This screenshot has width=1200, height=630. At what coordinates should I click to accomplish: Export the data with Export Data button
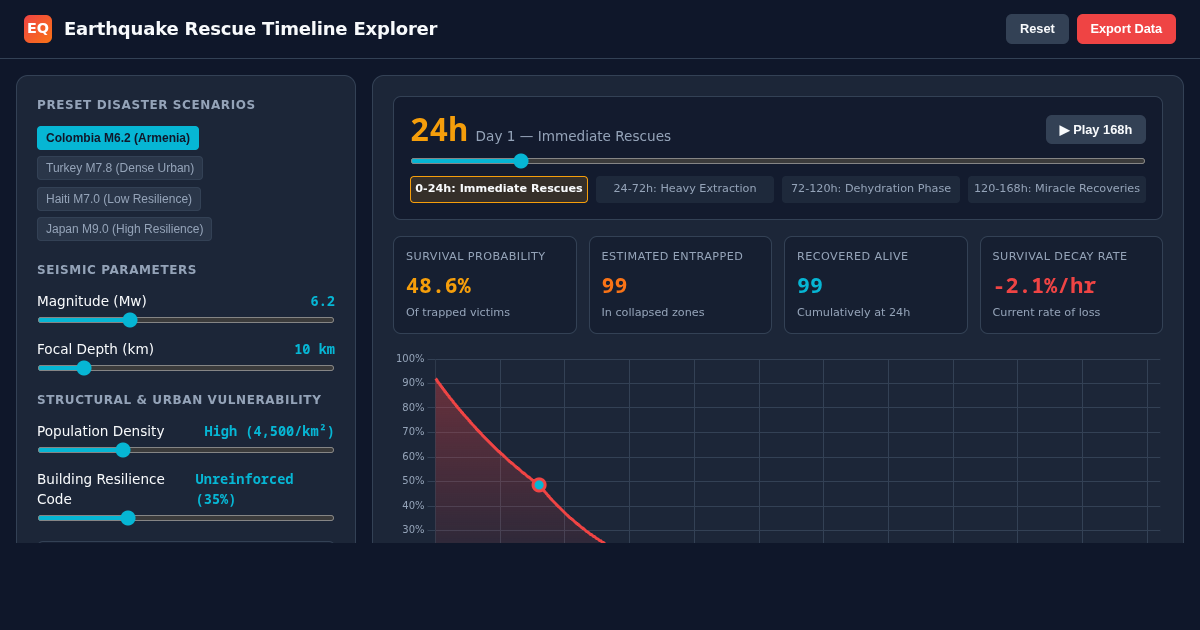[1126, 29]
